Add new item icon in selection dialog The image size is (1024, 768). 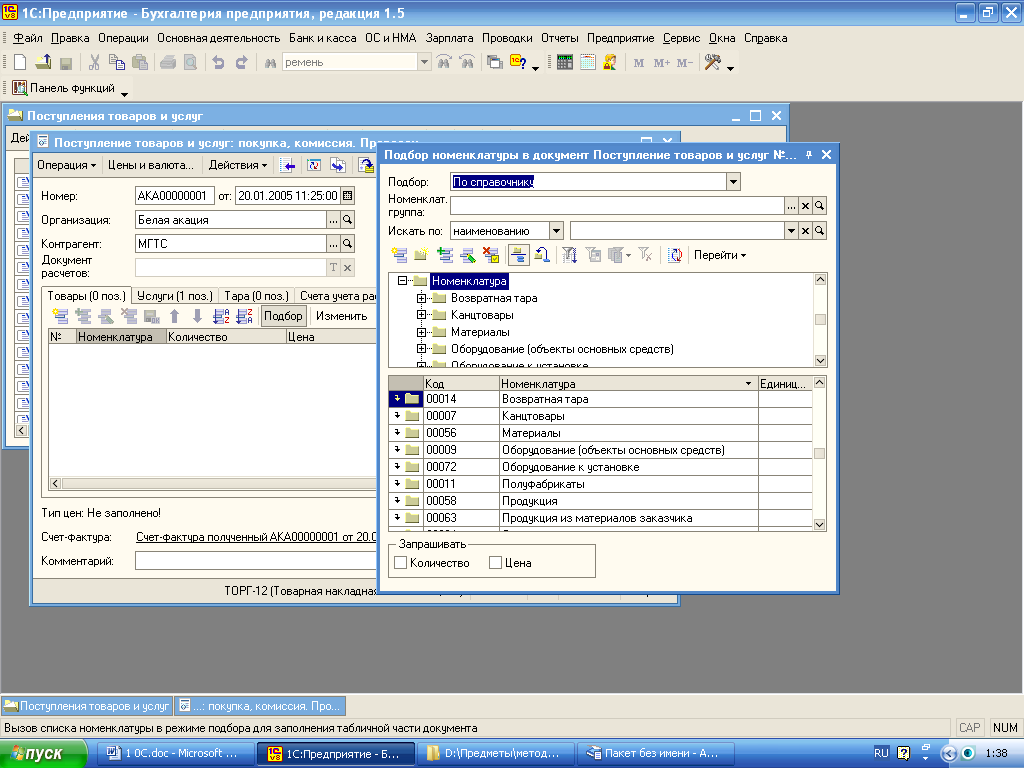399,255
